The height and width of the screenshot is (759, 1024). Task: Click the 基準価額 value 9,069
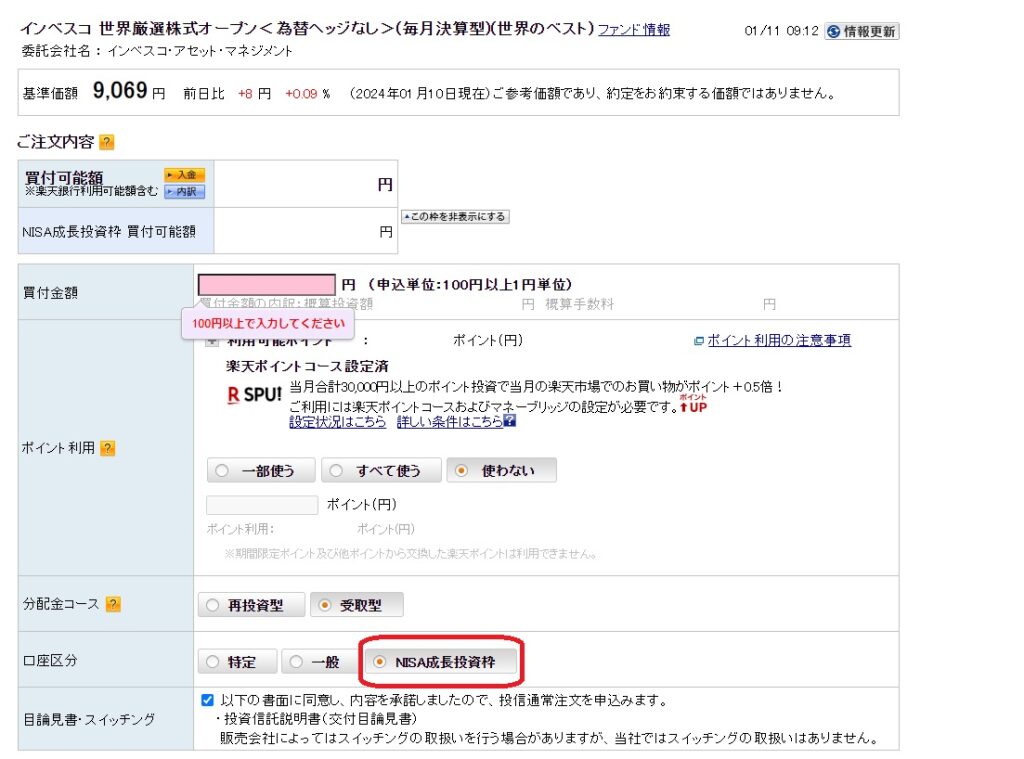point(120,90)
